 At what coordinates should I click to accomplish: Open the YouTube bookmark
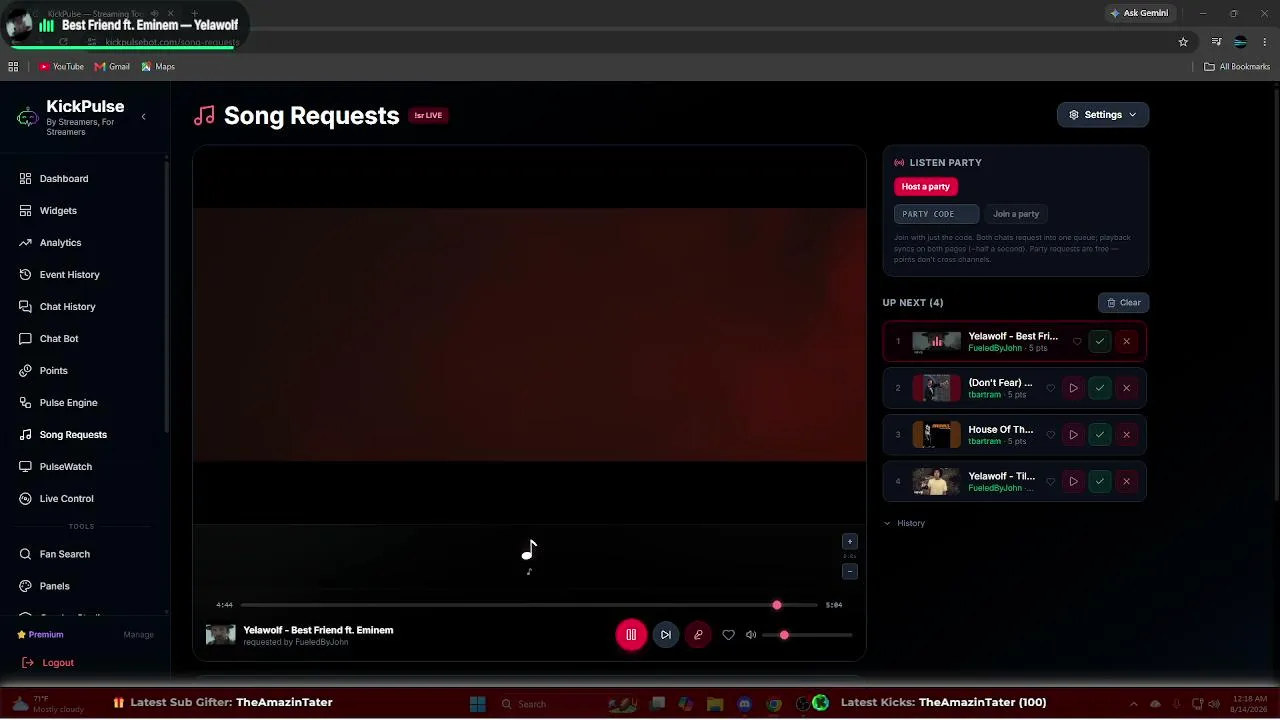(x=61, y=67)
